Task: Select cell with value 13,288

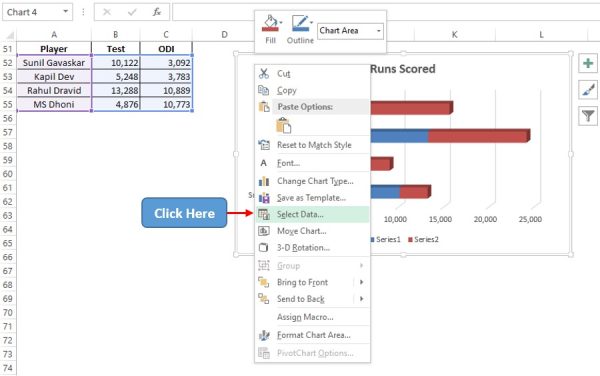Action: pyautogui.click(x=116, y=91)
